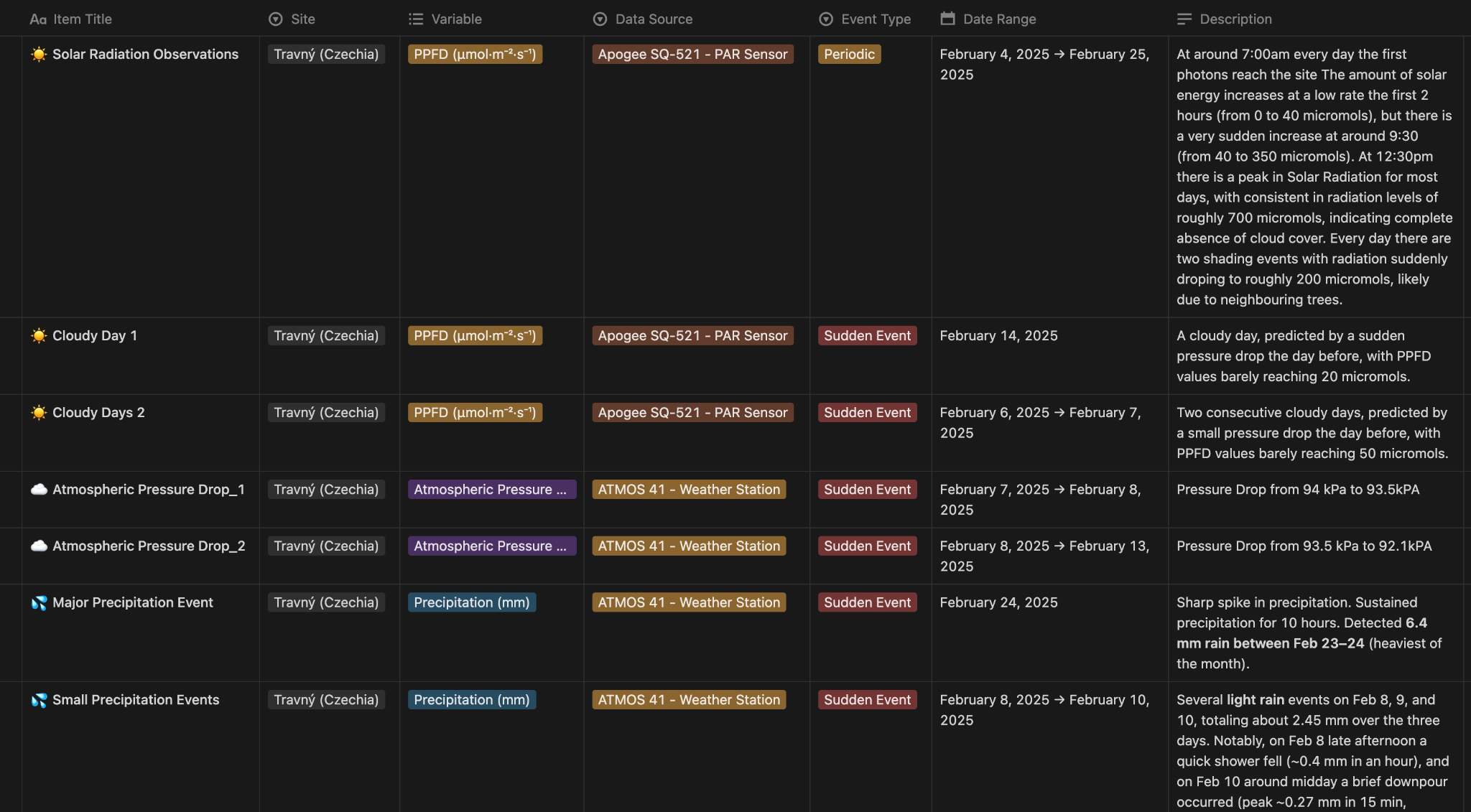The image size is (1471, 812).
Task: Click droplets icon of Major Precipitation Event
Action: (39, 603)
